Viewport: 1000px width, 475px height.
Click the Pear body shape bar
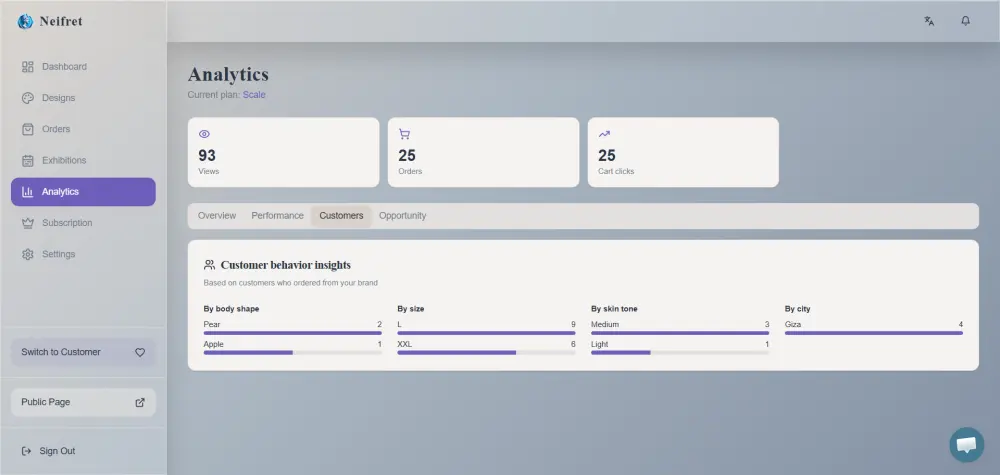click(293, 333)
